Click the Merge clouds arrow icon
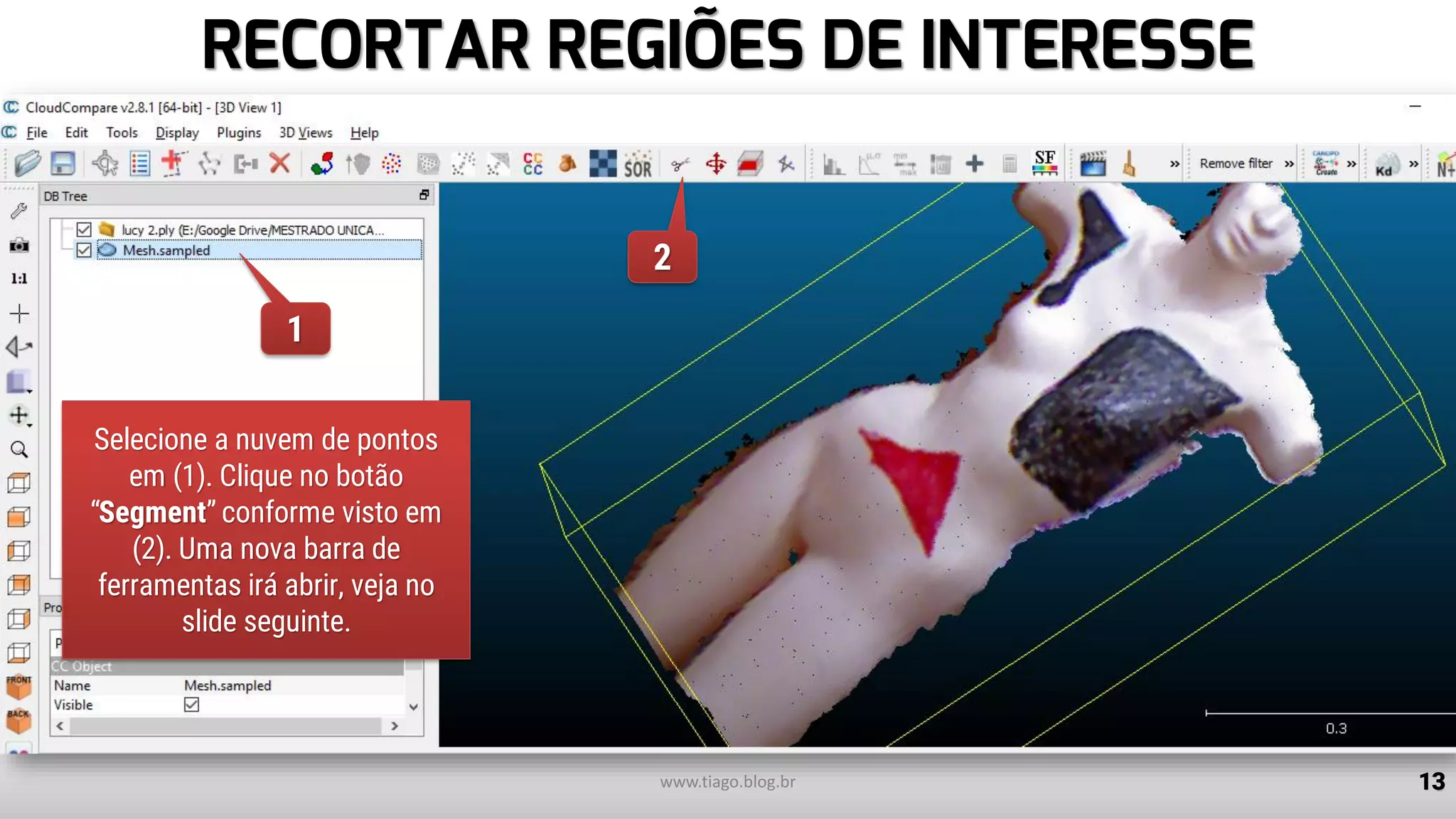This screenshot has width=1456, height=819. 245,164
